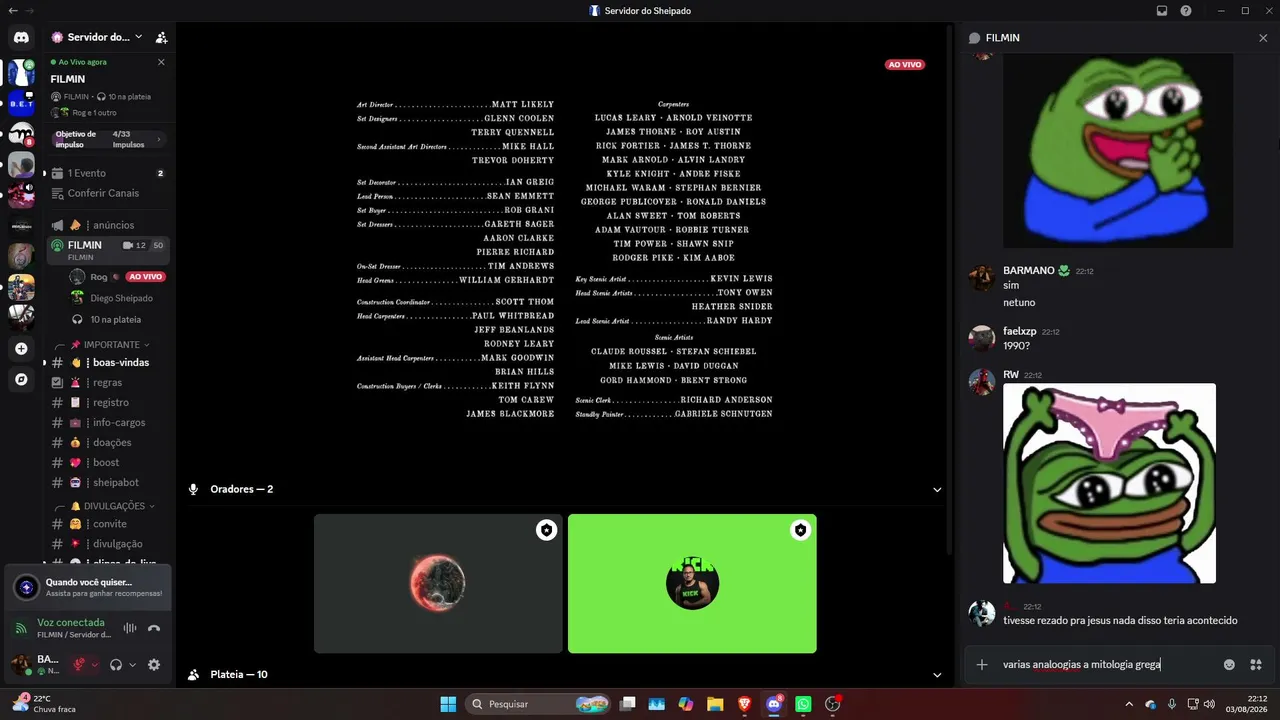This screenshot has height=720, width=1280.
Task: Open the info-cargos channel
Action: 109,423
